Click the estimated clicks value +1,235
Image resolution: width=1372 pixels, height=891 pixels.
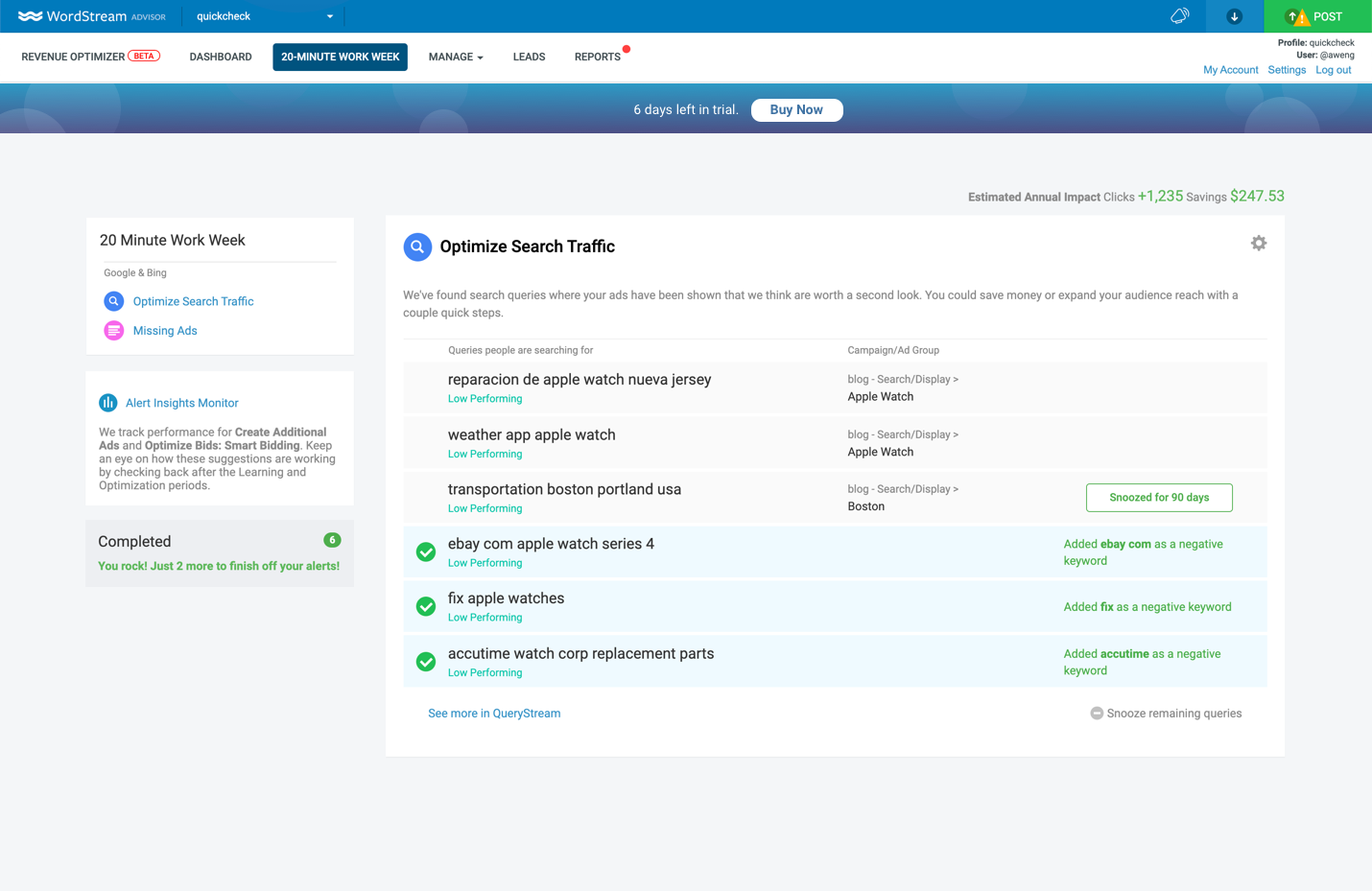point(1160,196)
